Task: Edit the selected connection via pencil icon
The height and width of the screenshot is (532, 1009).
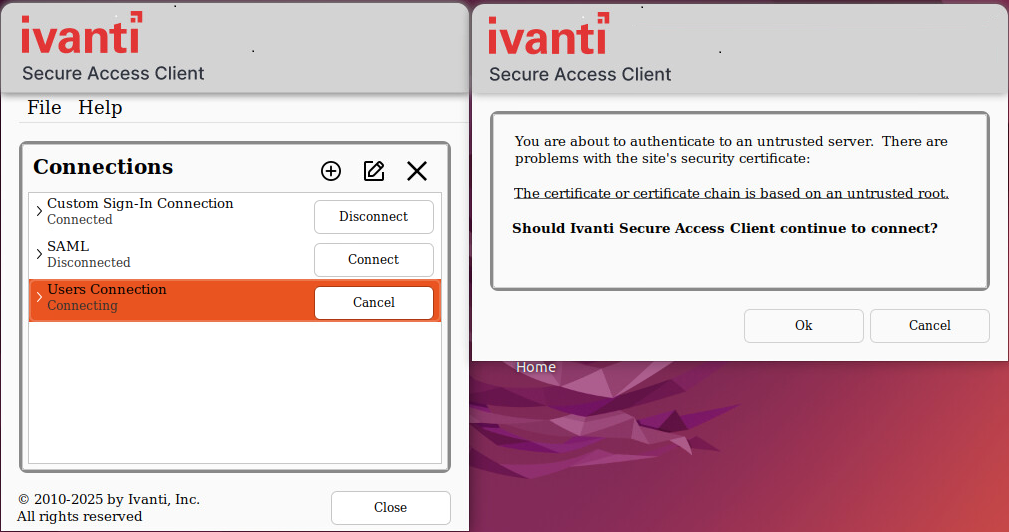Action: pyautogui.click(x=374, y=171)
